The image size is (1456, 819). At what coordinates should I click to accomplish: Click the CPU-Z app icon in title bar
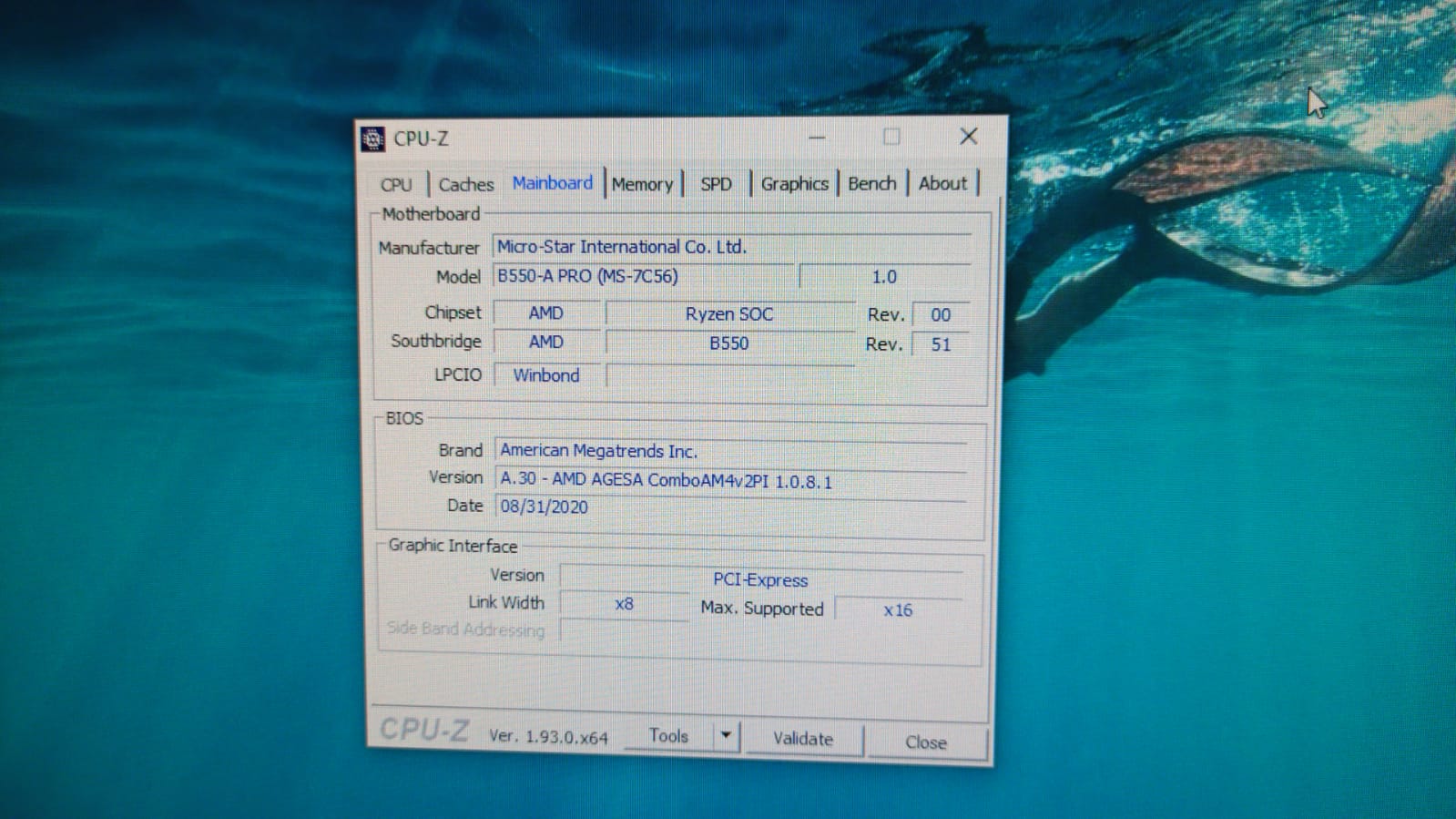tap(372, 138)
